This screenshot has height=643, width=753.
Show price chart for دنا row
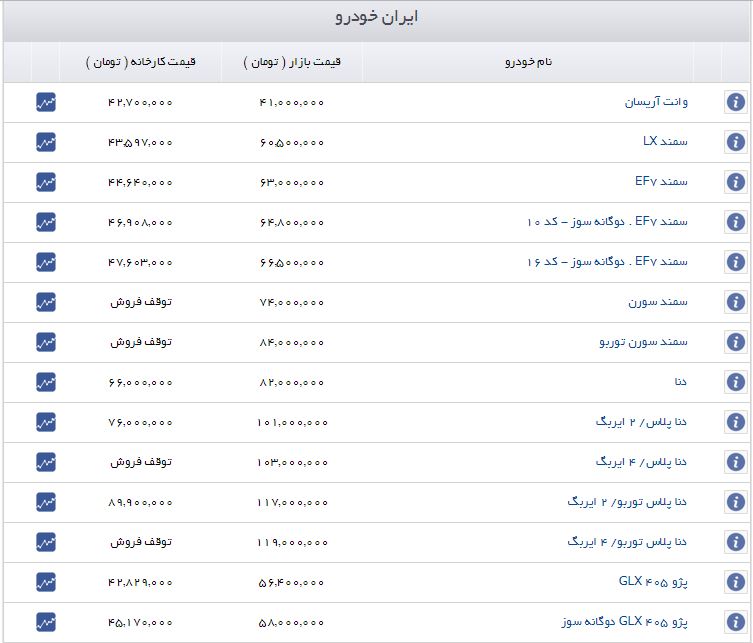46,382
